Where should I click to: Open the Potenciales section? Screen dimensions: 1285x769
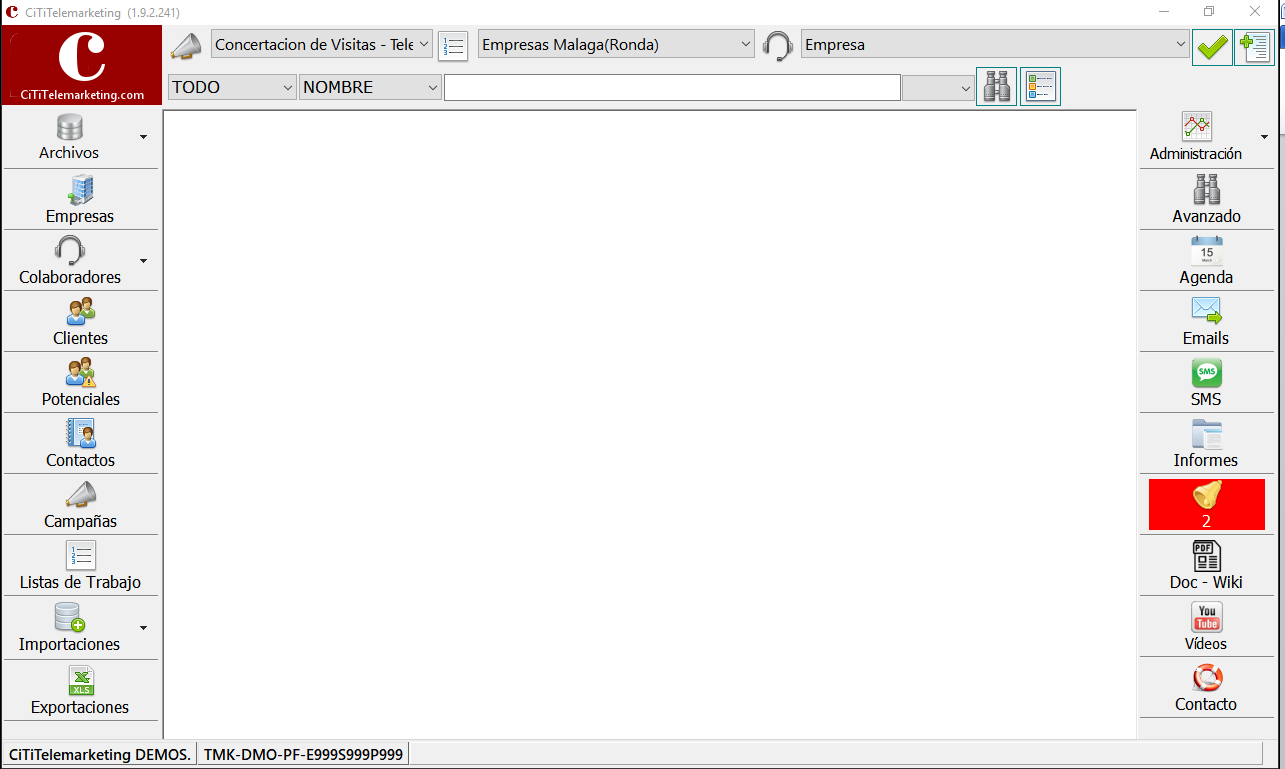click(80, 382)
